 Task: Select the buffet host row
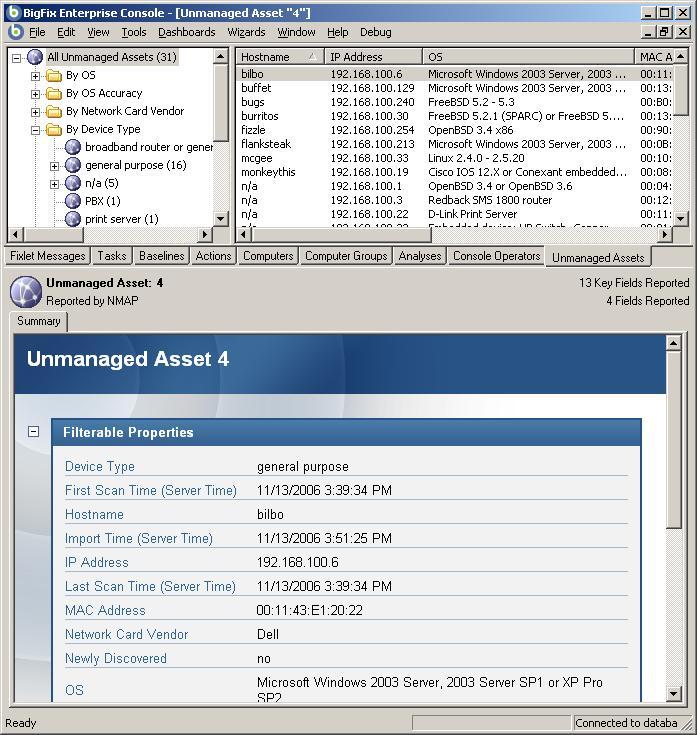(x=455, y=88)
